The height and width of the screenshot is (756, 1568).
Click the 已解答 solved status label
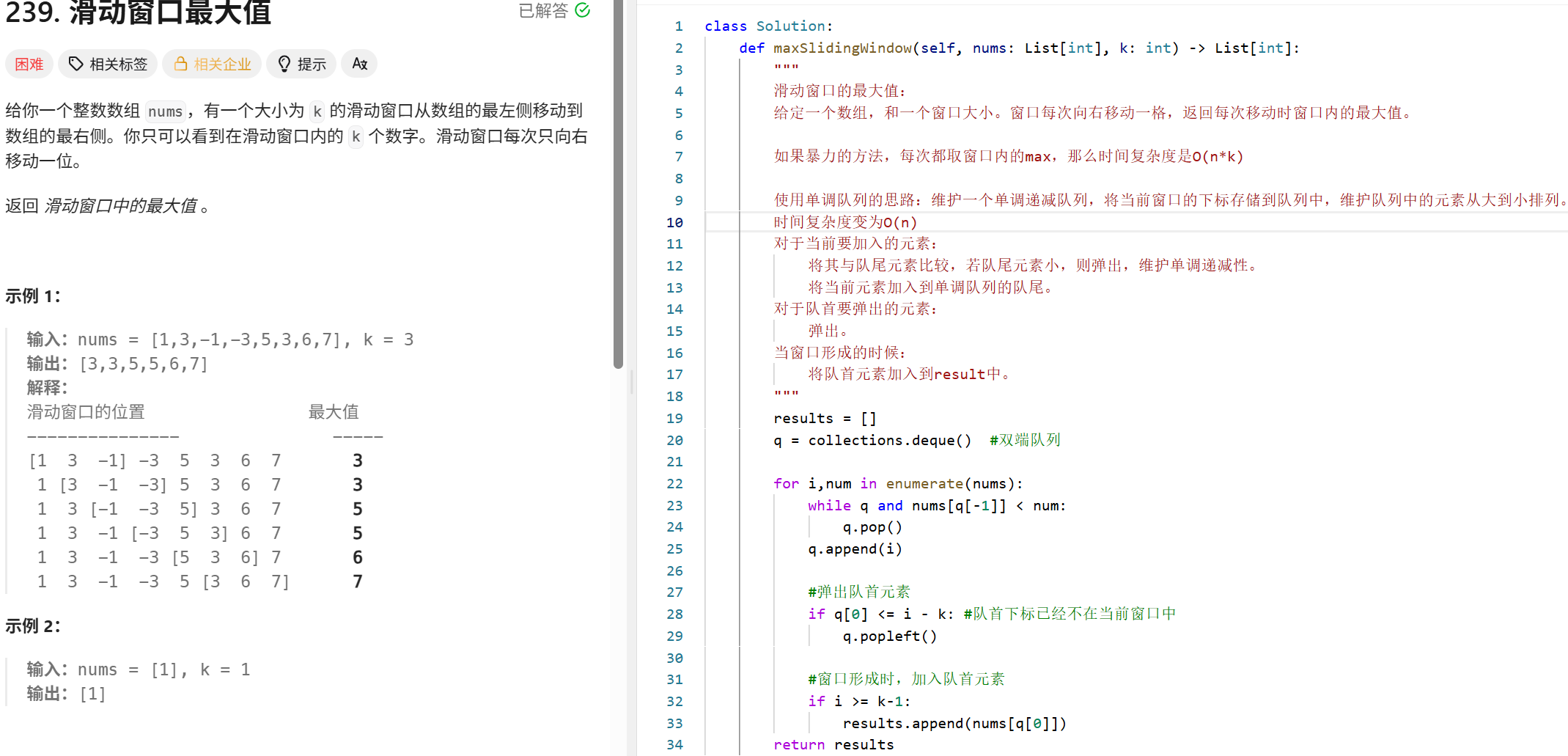point(543,10)
